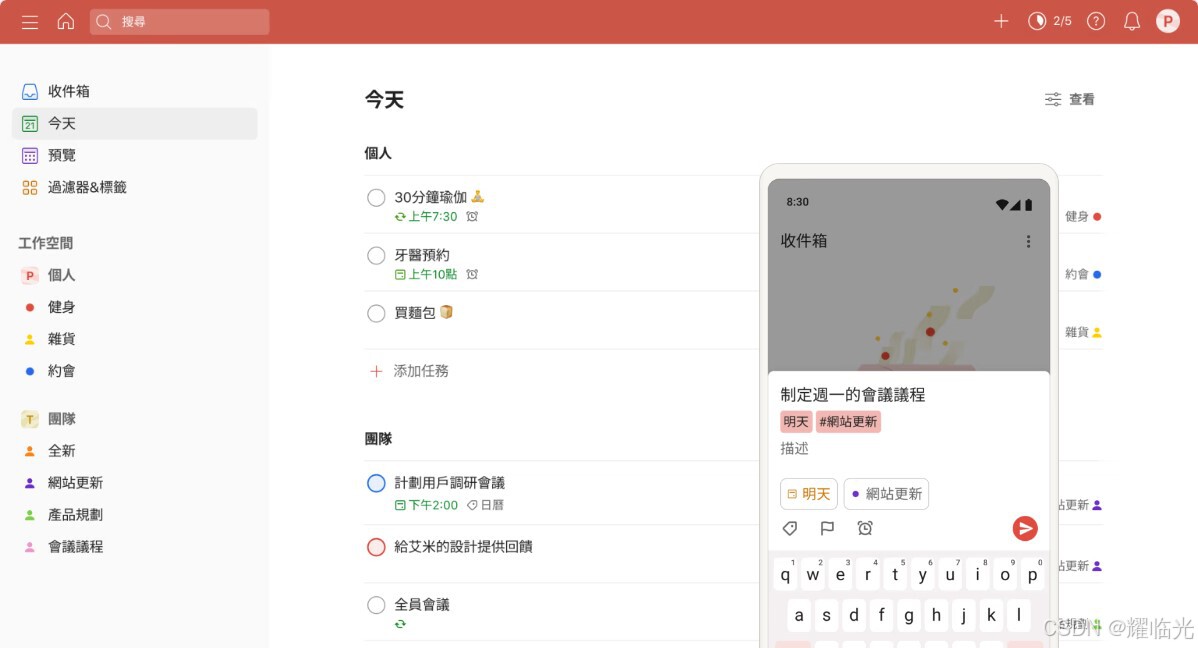
Task: Click the 描述 description field on phone
Action: pyautogui.click(x=795, y=449)
